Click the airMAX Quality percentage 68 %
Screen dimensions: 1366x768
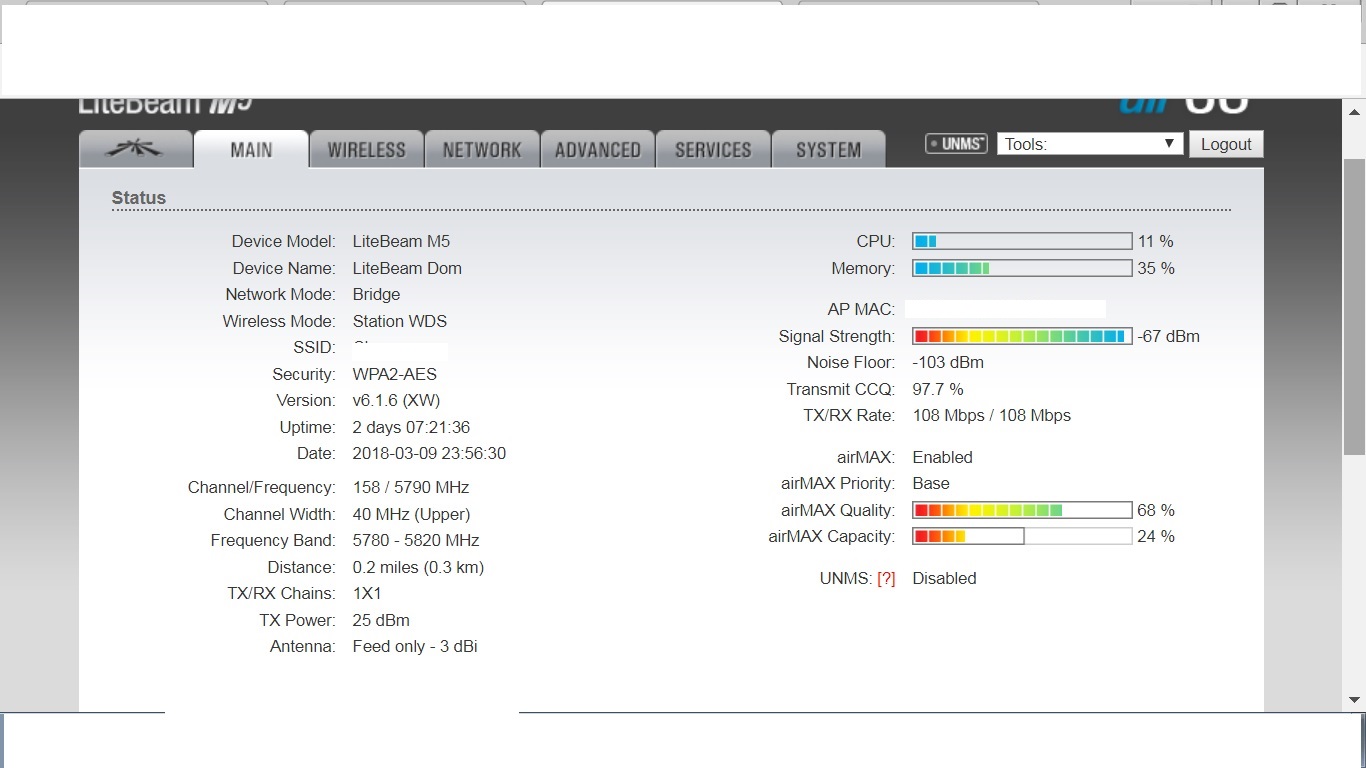[x=1156, y=510]
